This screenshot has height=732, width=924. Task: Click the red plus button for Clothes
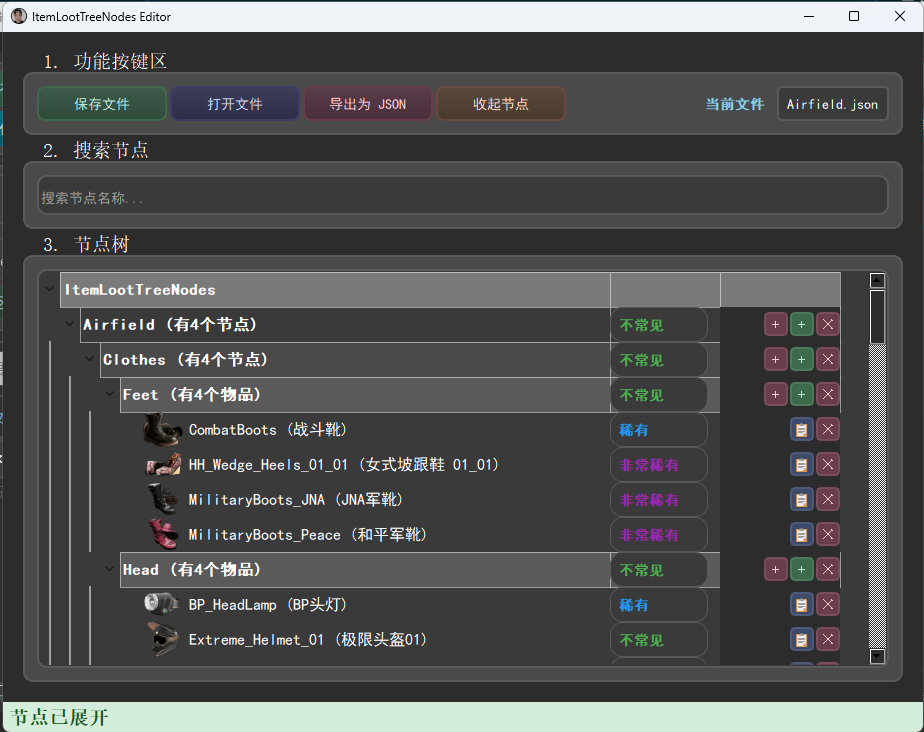pyautogui.click(x=775, y=359)
